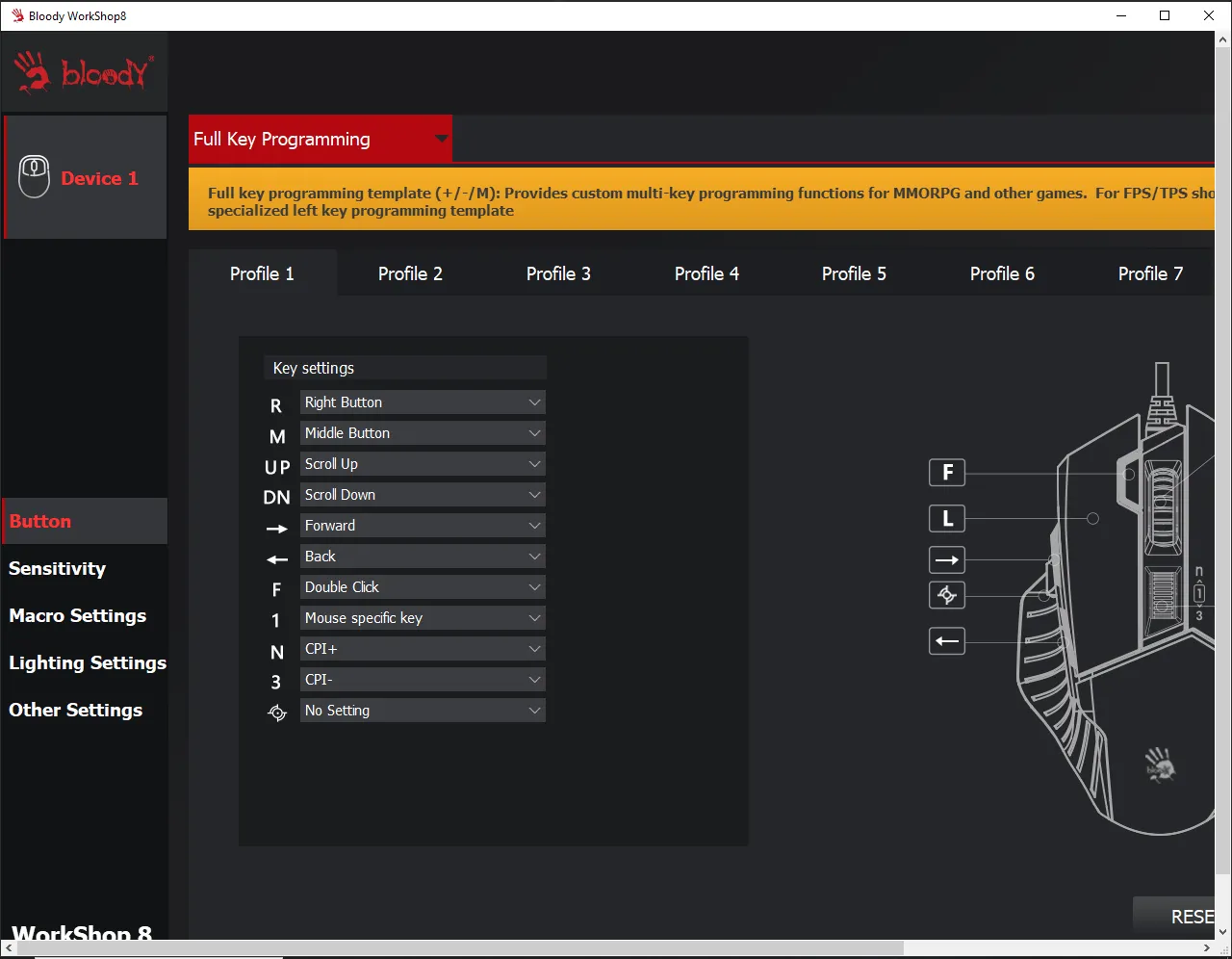Switch to Profile 2 tab
The image size is (1232, 959).
[x=410, y=273]
